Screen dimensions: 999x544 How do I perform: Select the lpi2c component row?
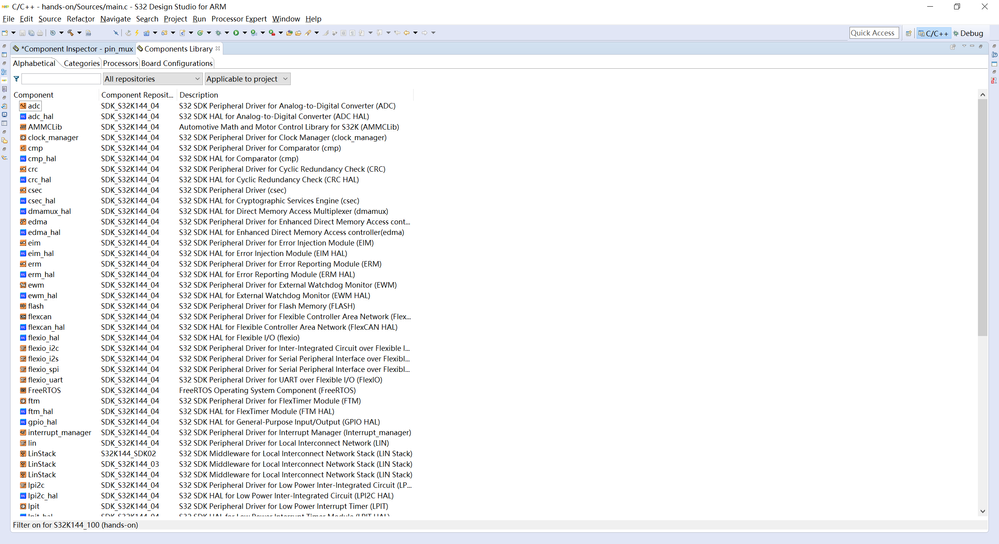click(213, 485)
